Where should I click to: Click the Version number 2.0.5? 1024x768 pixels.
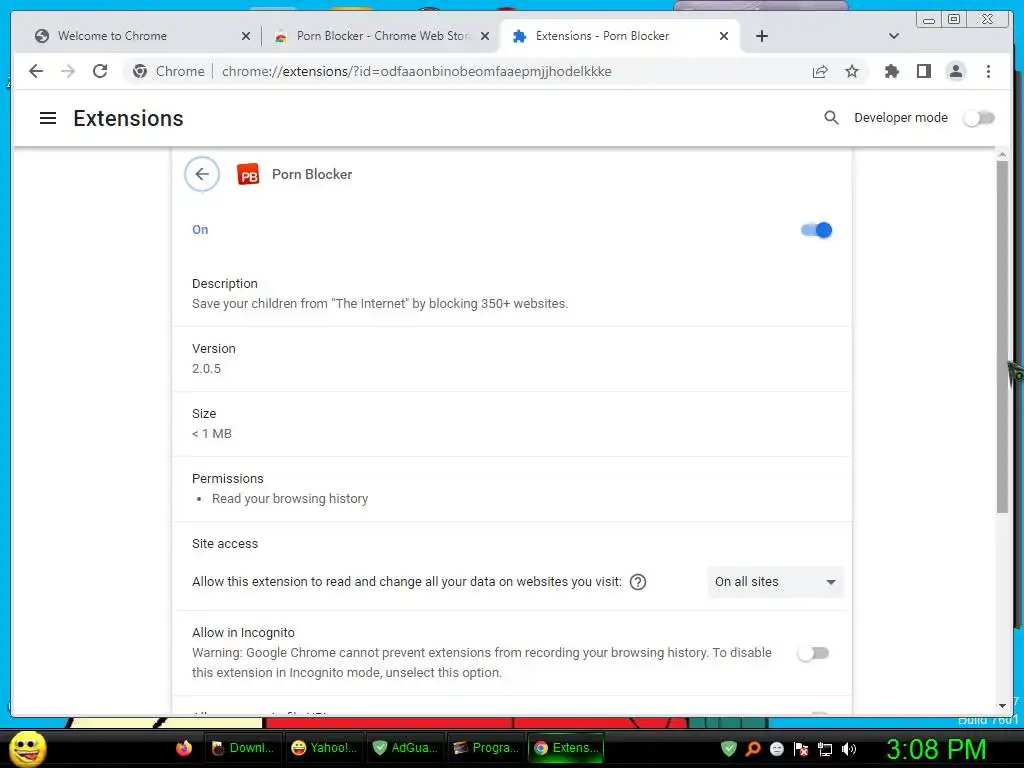[x=206, y=369]
